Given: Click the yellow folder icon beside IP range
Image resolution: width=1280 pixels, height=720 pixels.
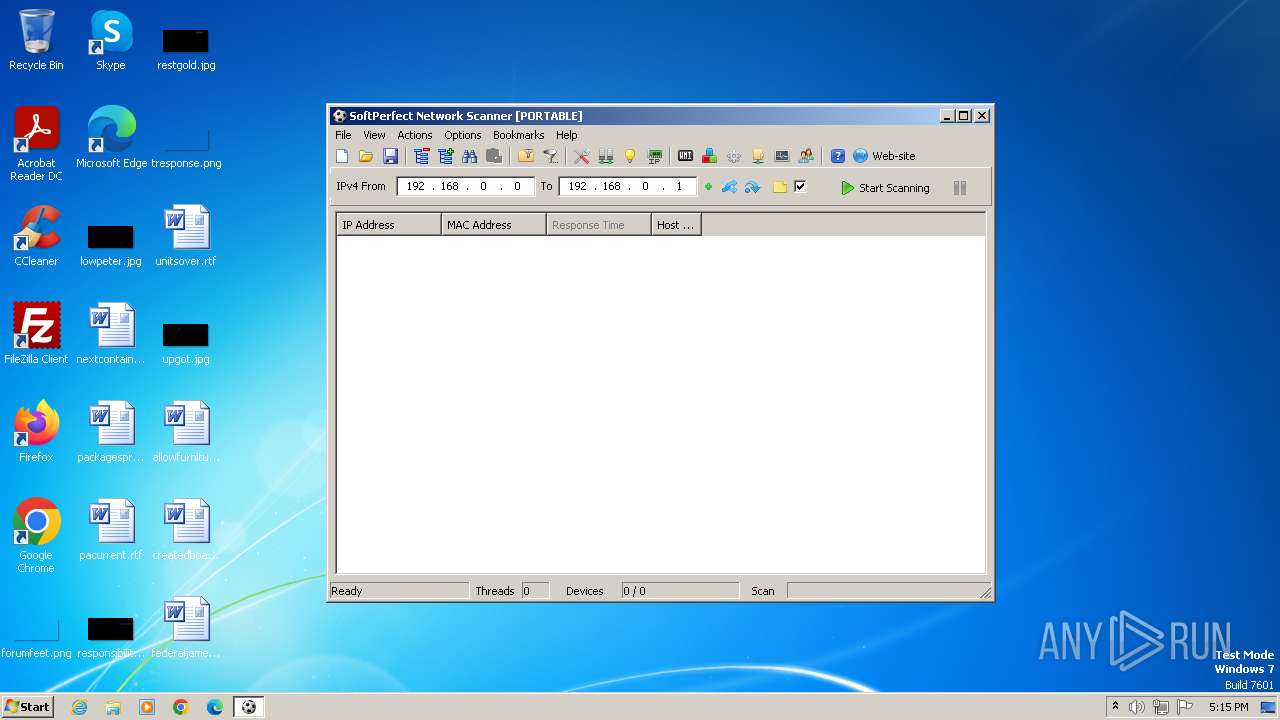Looking at the screenshot, I should pos(780,187).
